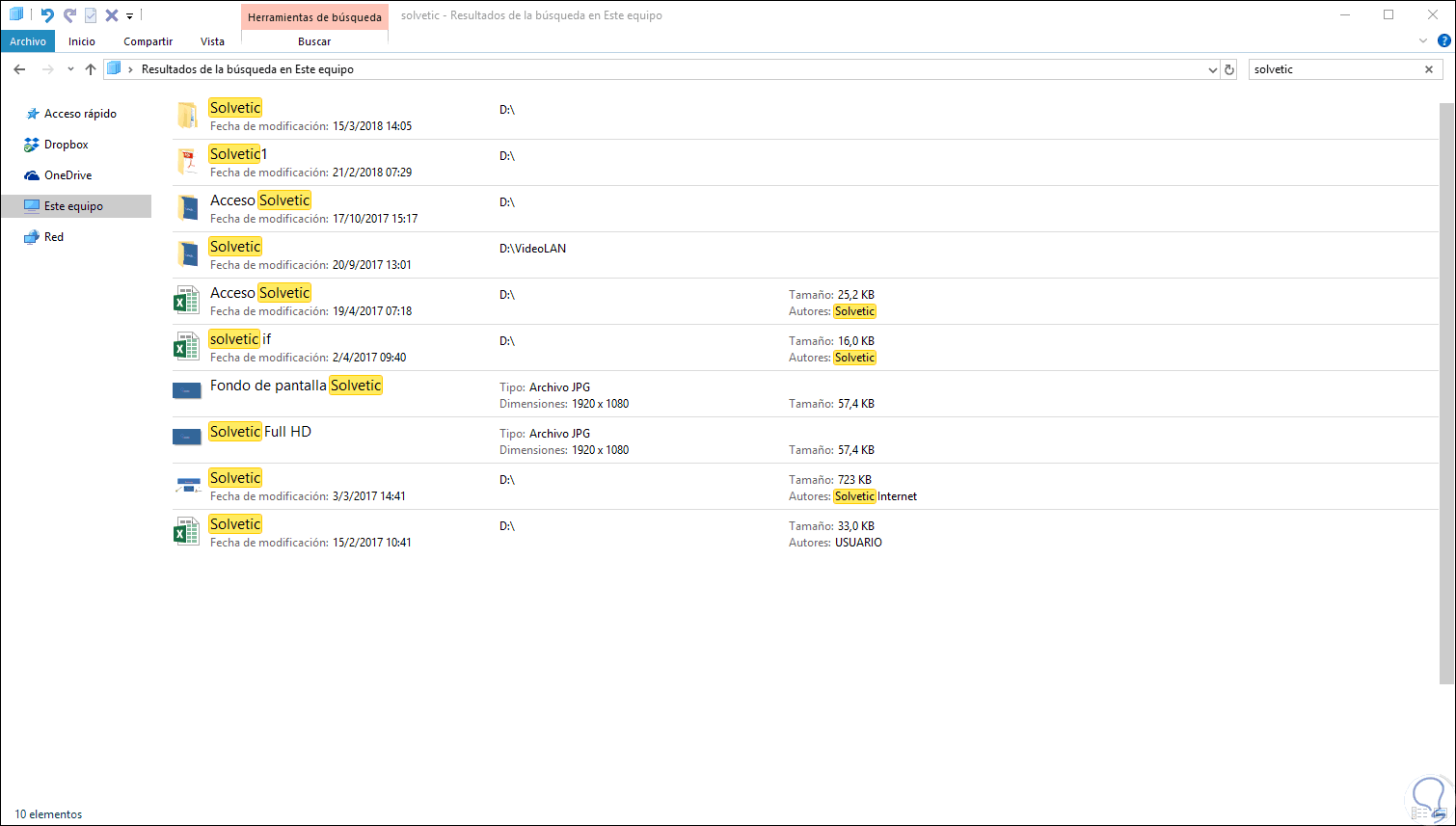Viewport: 1456px width, 826px height.
Task: Click the date 21/2/2018 07:29
Action: 372,173
